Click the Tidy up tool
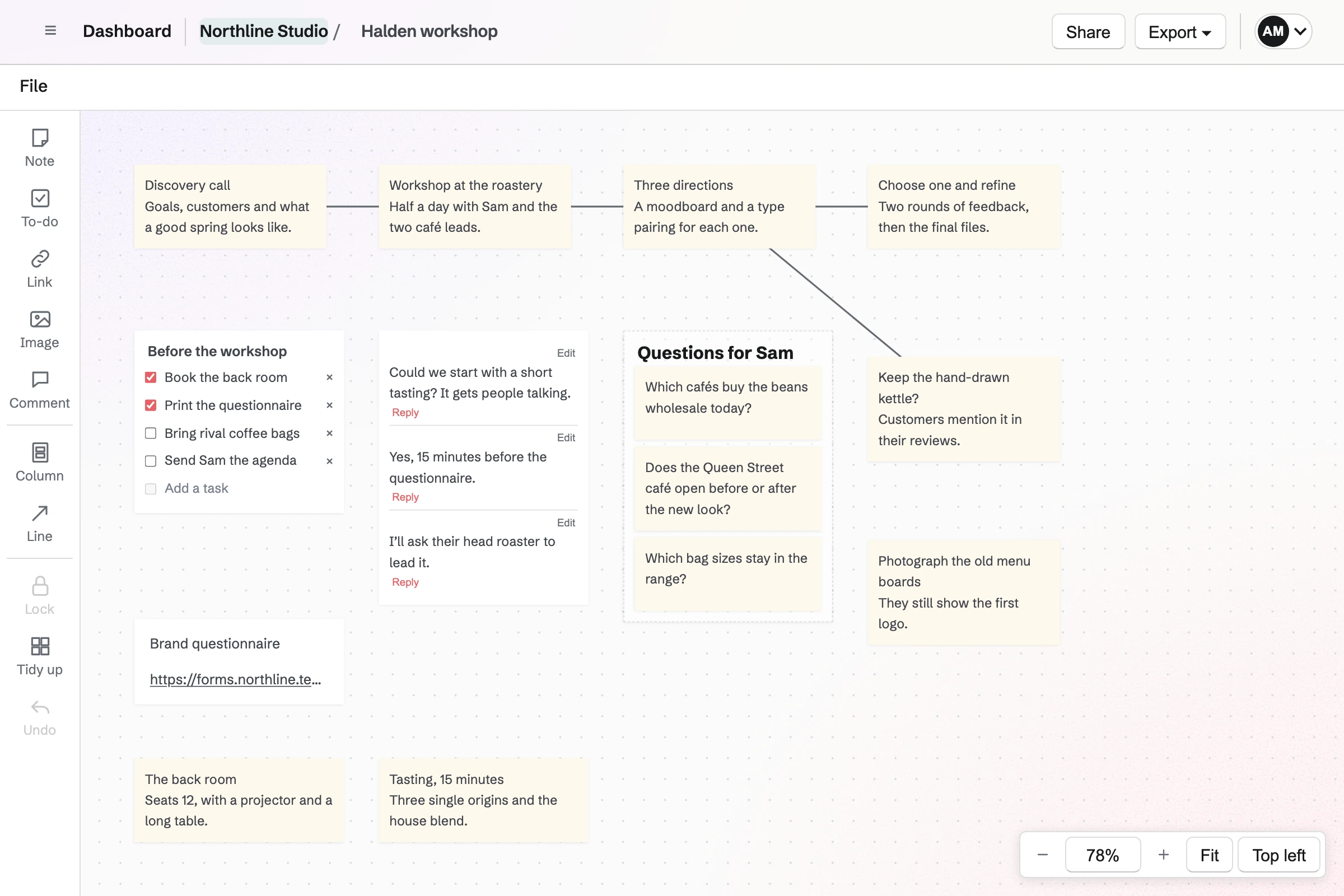Image resolution: width=1344 pixels, height=896 pixels. tap(39, 656)
